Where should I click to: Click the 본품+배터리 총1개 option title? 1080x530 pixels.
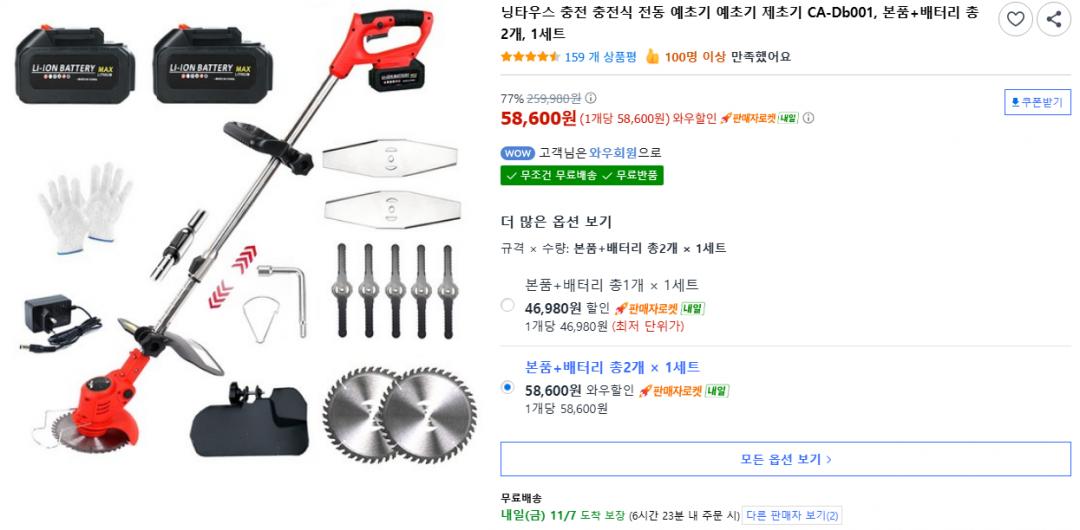click(612, 285)
